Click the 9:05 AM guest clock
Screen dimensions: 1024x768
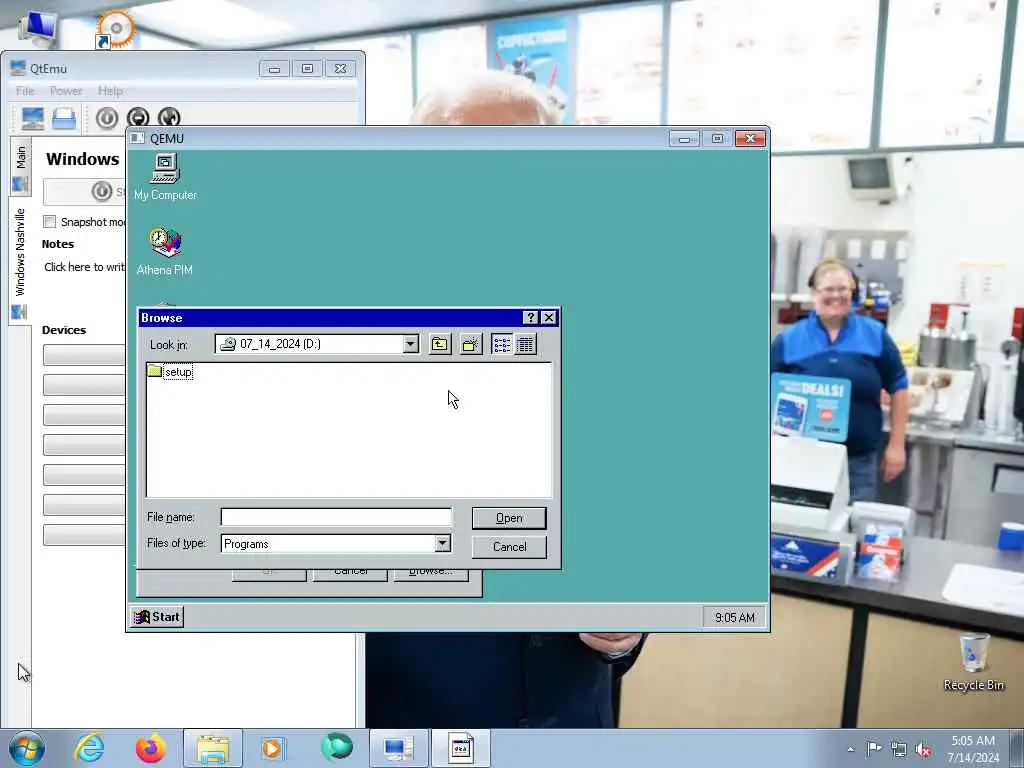[734, 617]
